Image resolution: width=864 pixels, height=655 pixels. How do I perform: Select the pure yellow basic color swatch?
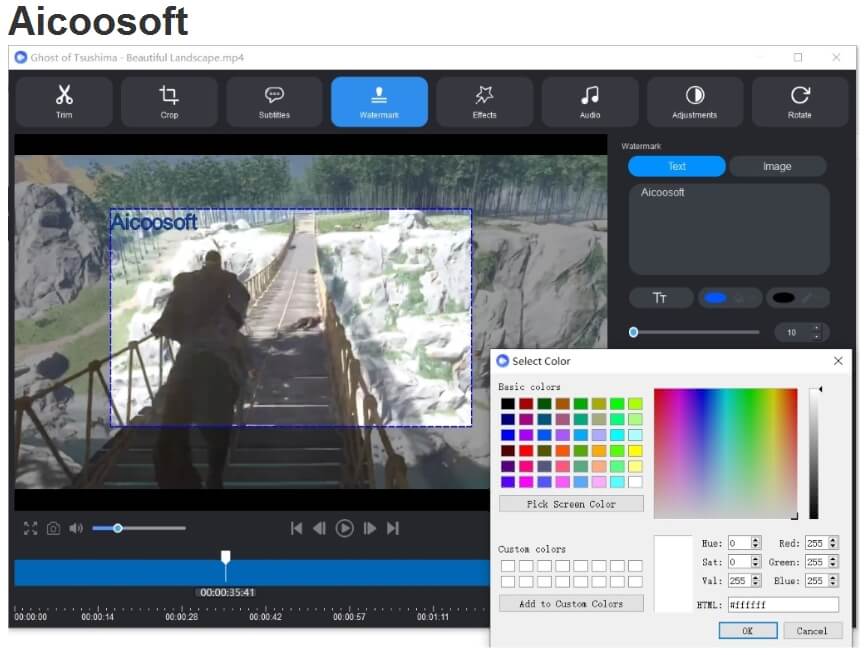[635, 451]
